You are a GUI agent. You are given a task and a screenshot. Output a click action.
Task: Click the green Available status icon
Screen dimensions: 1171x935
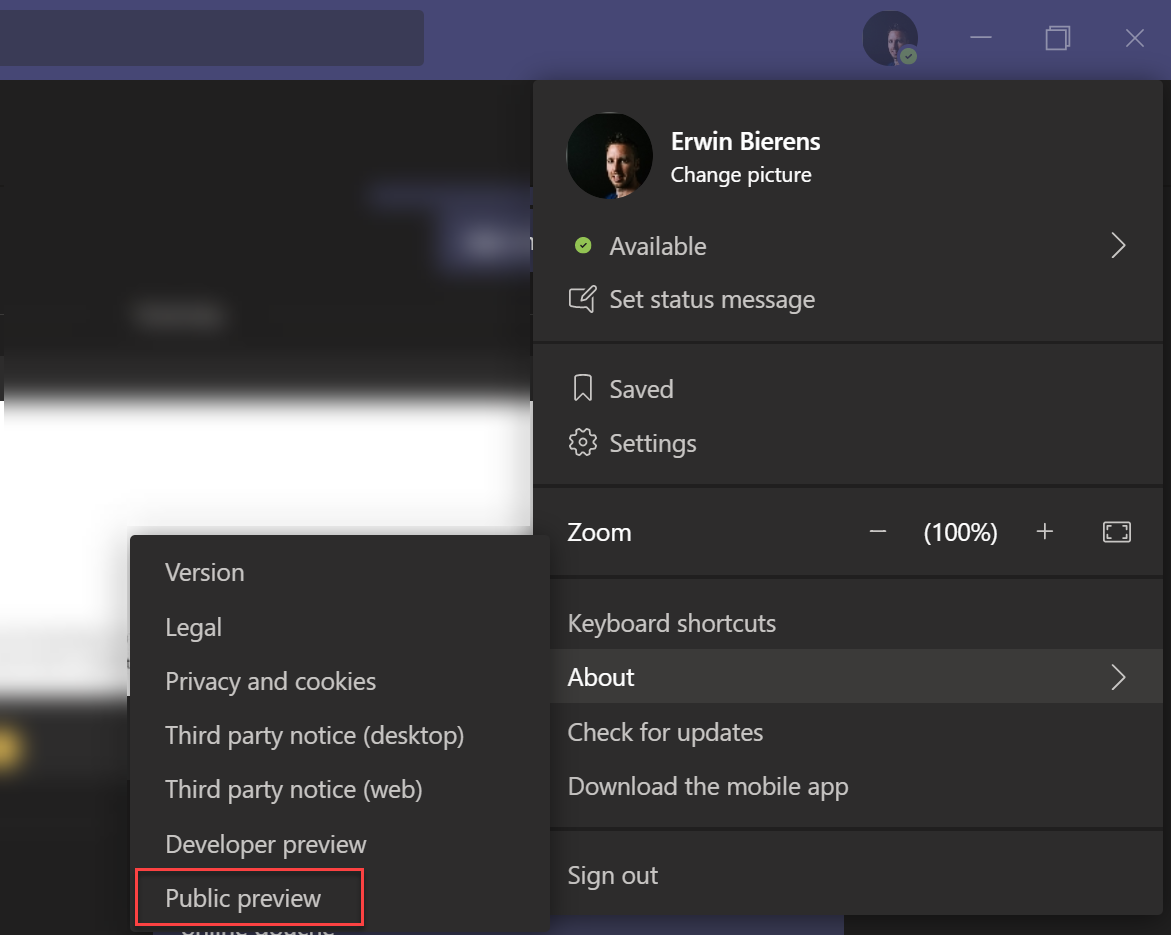[583, 245]
